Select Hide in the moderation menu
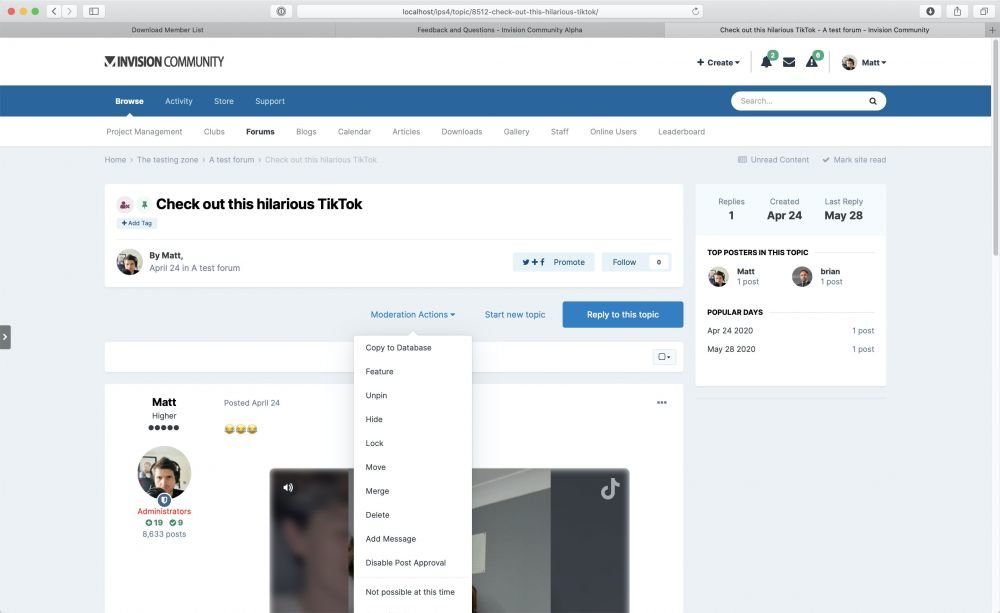The image size is (1000, 613). (413, 419)
